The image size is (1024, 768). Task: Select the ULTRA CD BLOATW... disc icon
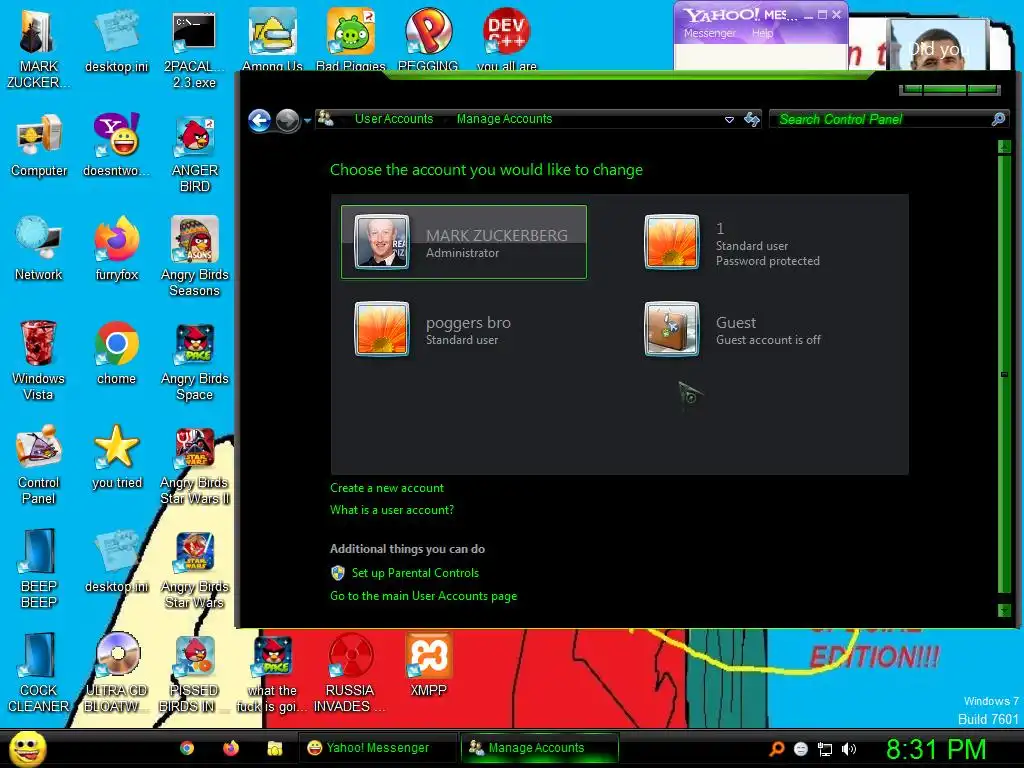116,673
